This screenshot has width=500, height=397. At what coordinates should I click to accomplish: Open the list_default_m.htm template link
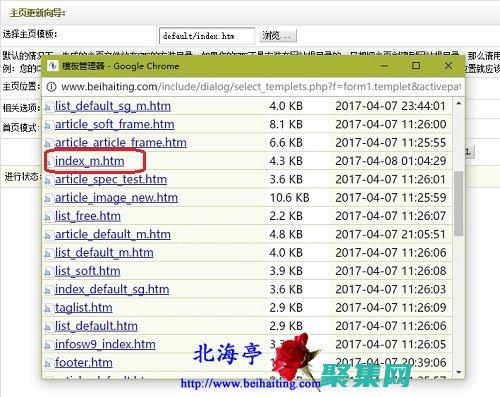[x=104, y=253]
